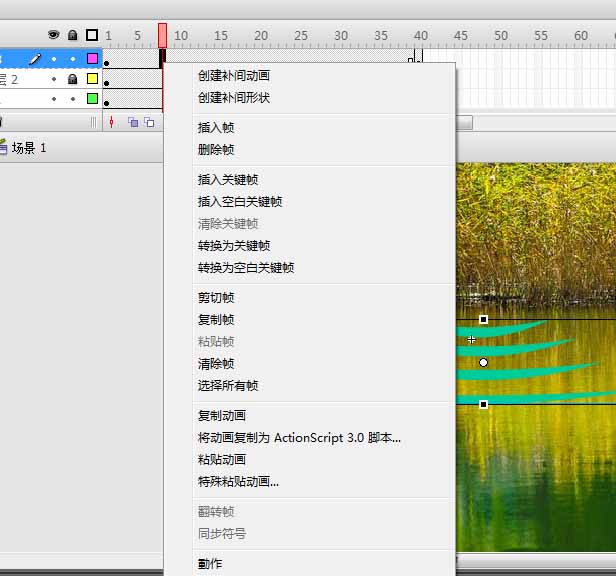Click the pencil icon on the selected layer
The width and height of the screenshot is (616, 576).
pyautogui.click(x=35, y=59)
